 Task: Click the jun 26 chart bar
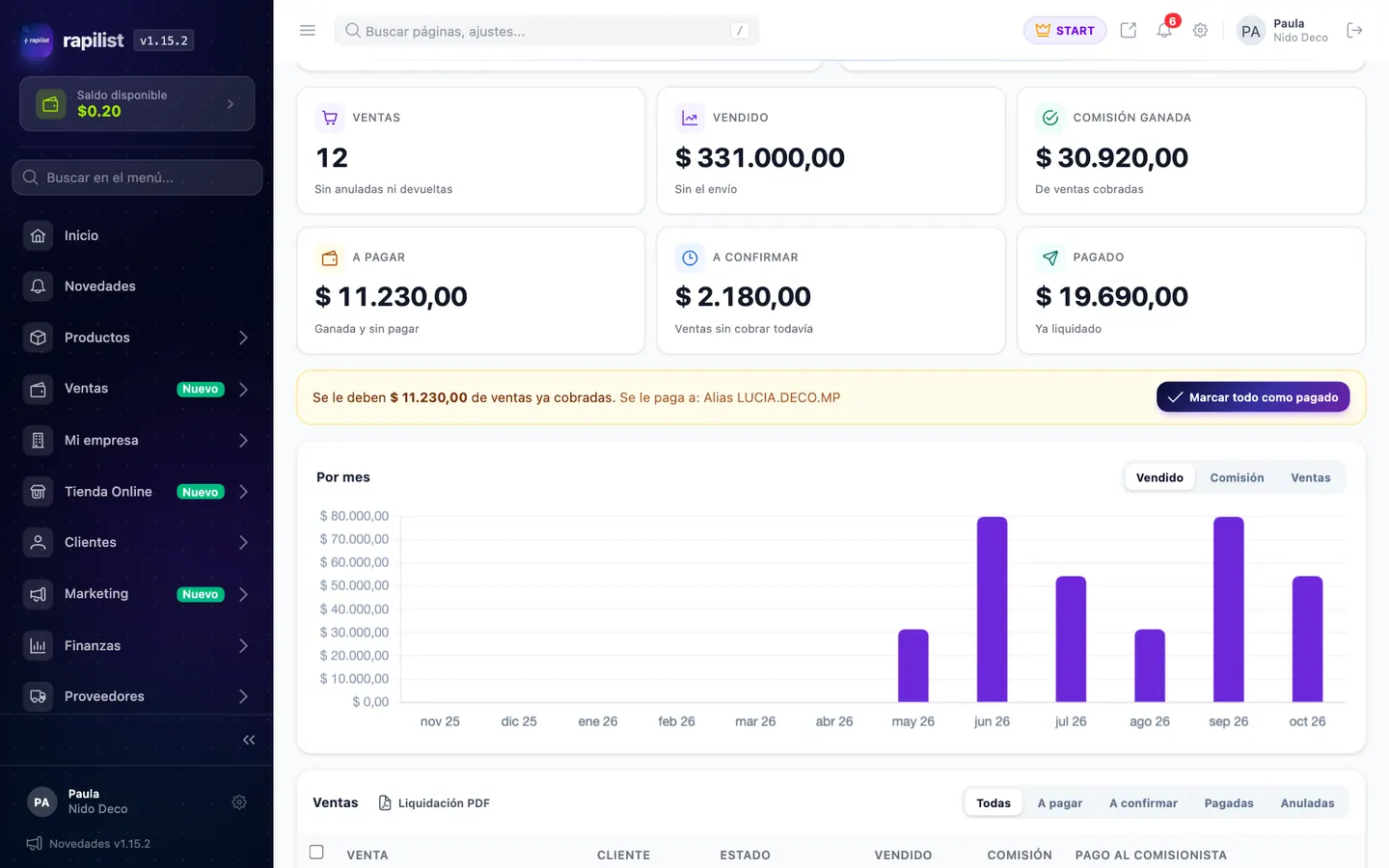[992, 610]
